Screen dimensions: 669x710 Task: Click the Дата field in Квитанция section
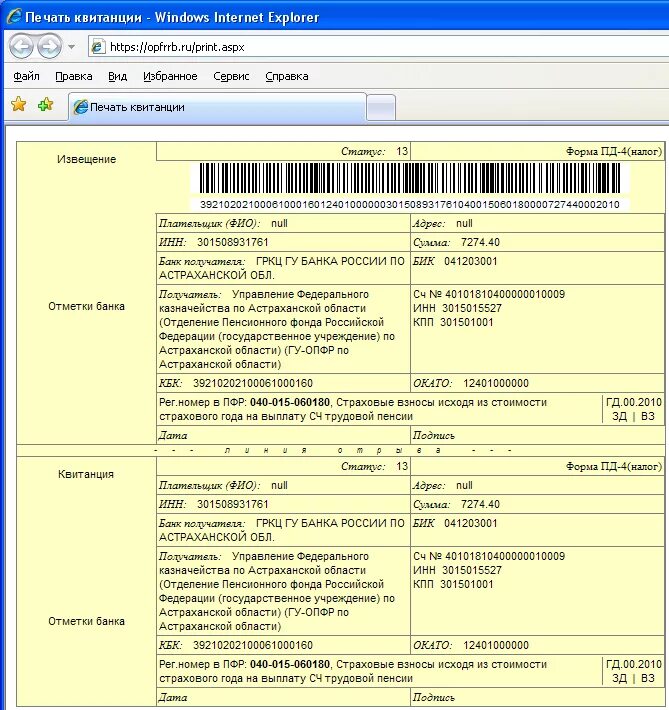[x=283, y=698]
